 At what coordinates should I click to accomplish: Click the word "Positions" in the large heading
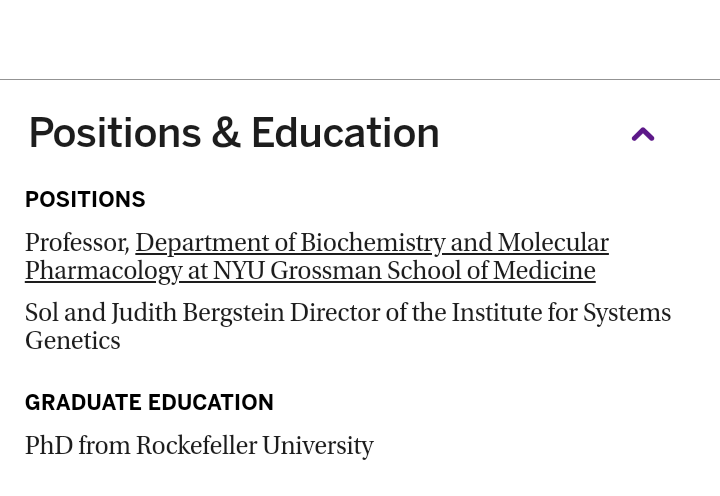115,134
